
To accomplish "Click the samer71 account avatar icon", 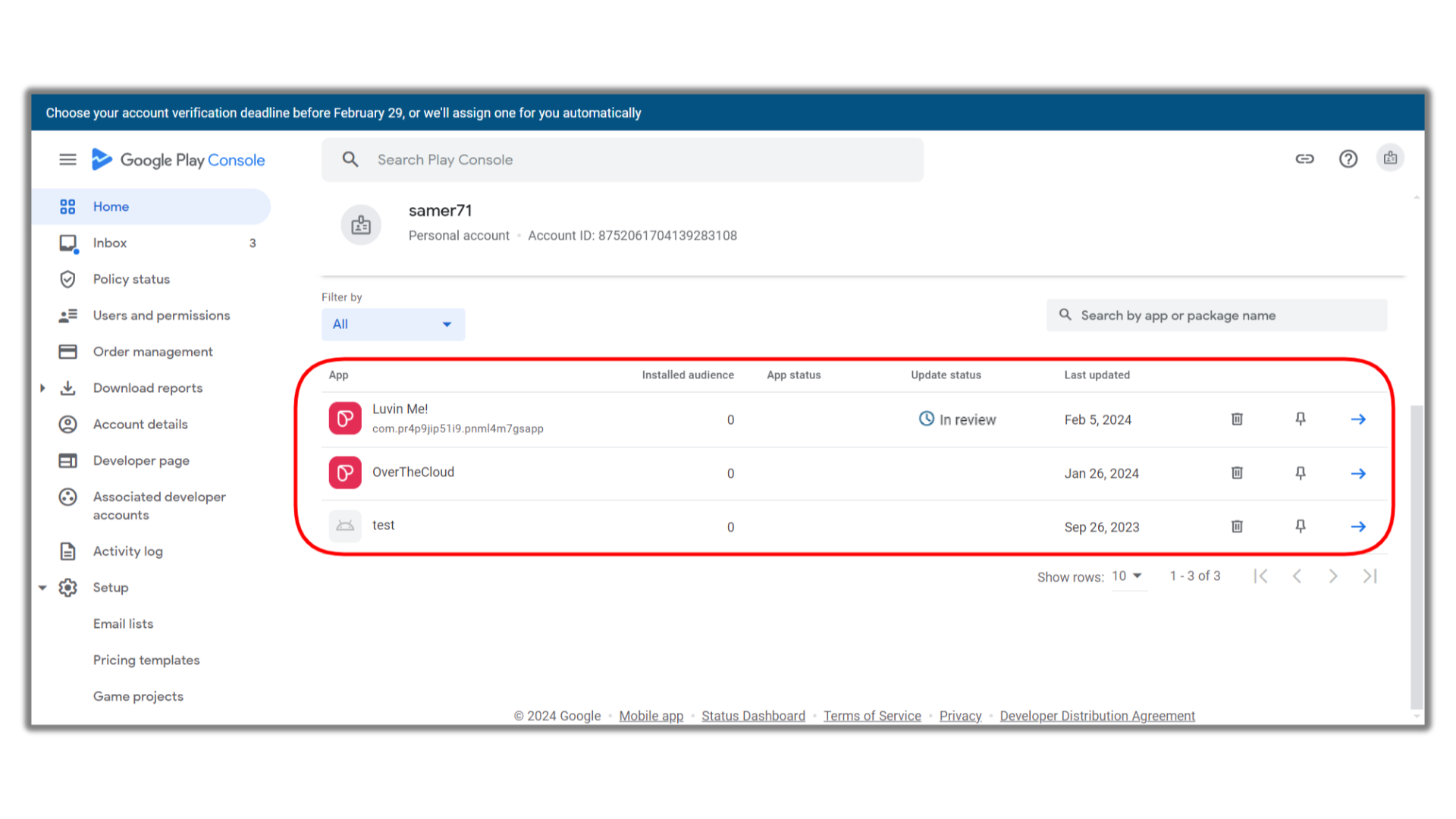I will tap(361, 224).
